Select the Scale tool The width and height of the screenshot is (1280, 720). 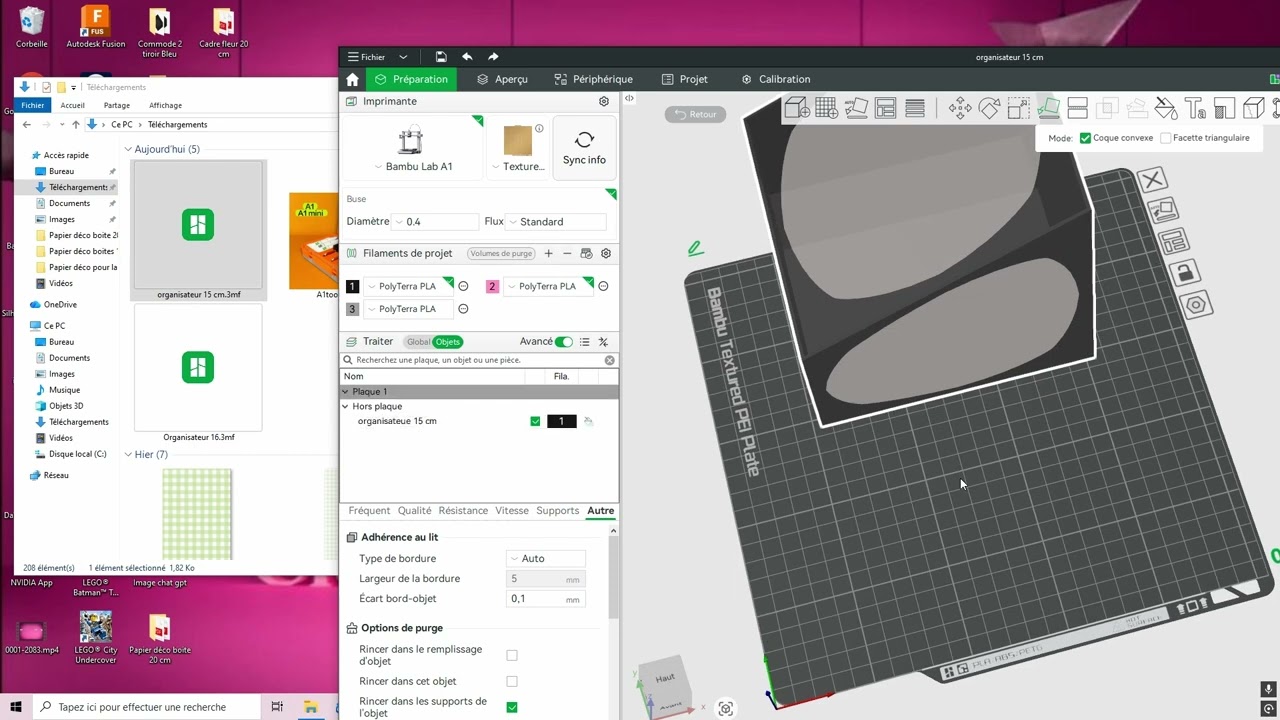tap(1019, 108)
